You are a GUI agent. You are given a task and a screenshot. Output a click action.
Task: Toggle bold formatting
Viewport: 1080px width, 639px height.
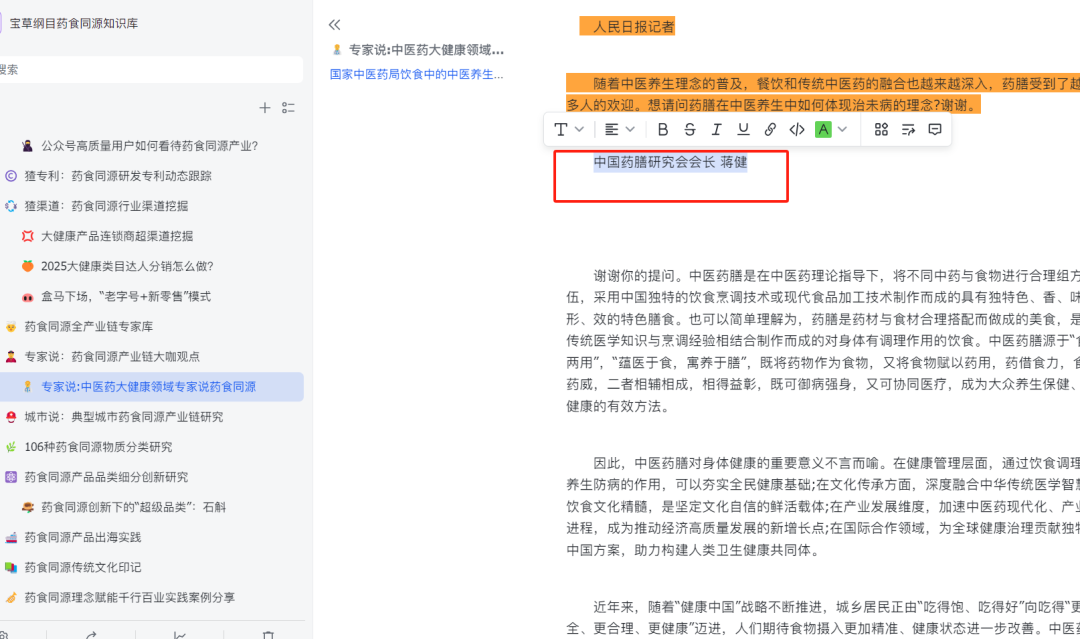pos(663,129)
